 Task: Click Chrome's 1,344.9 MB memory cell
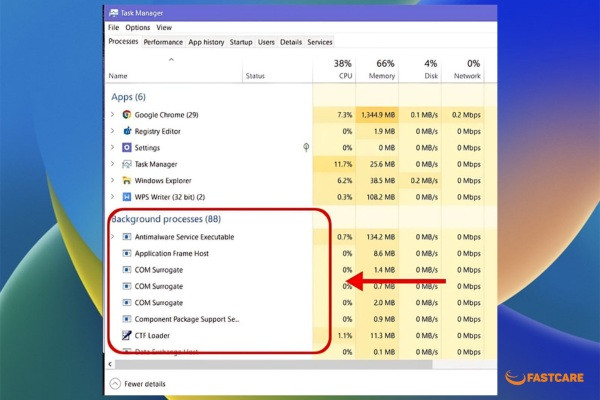pyautogui.click(x=377, y=114)
